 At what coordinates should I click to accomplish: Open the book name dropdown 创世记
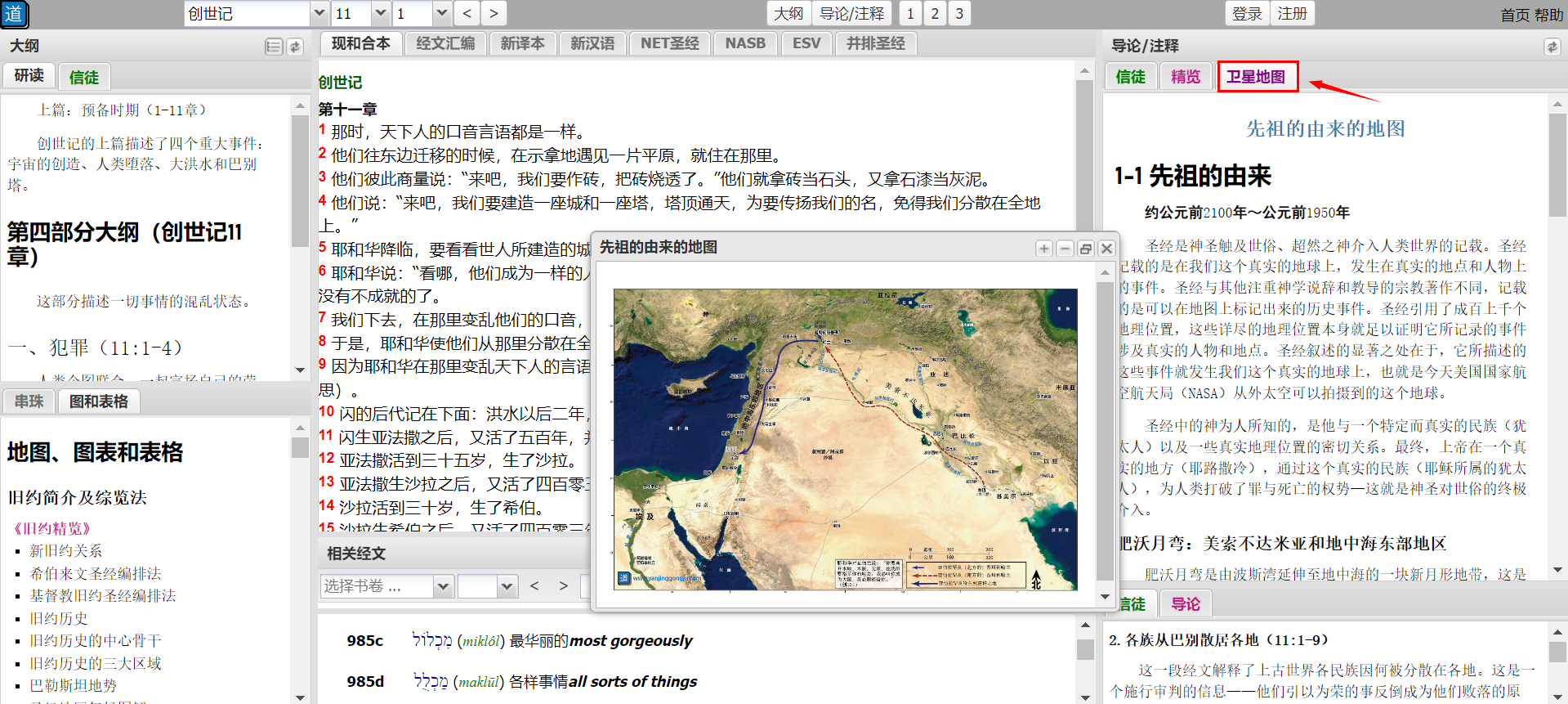click(x=319, y=13)
